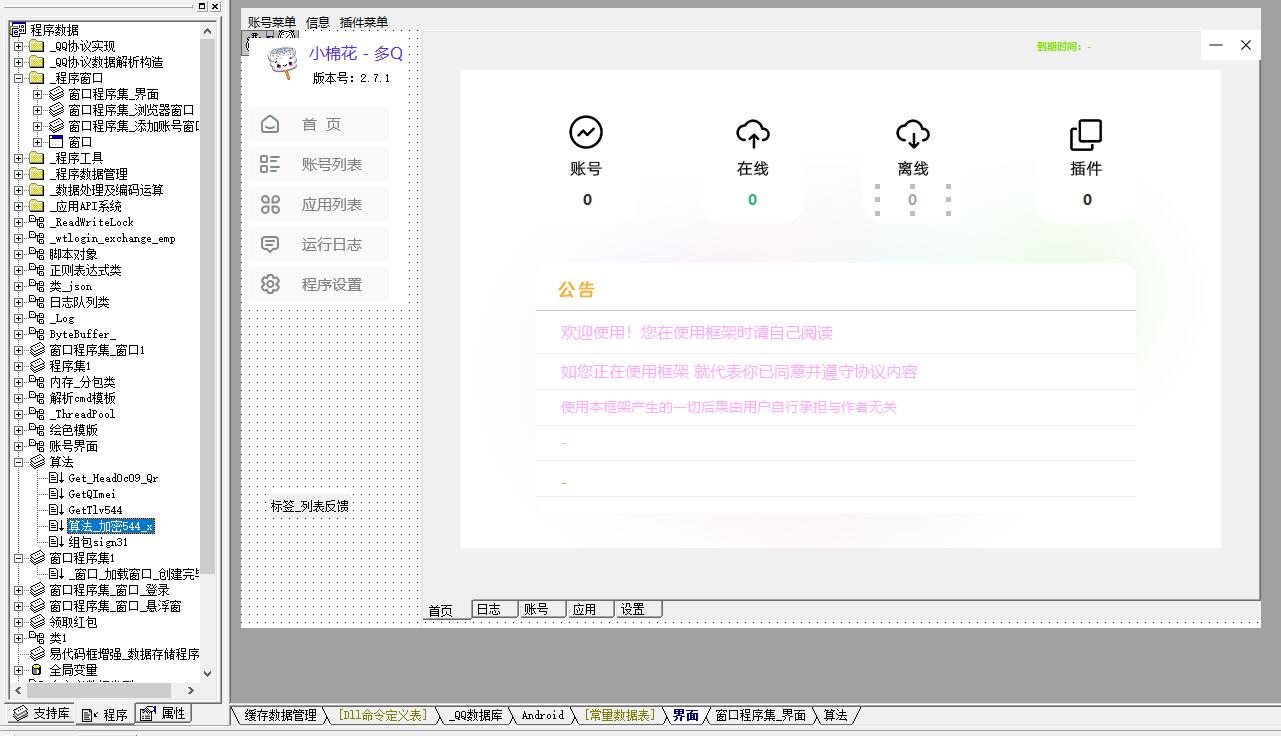Click the sub icon of GetQImei
1281x736 pixels.
(x=56, y=494)
